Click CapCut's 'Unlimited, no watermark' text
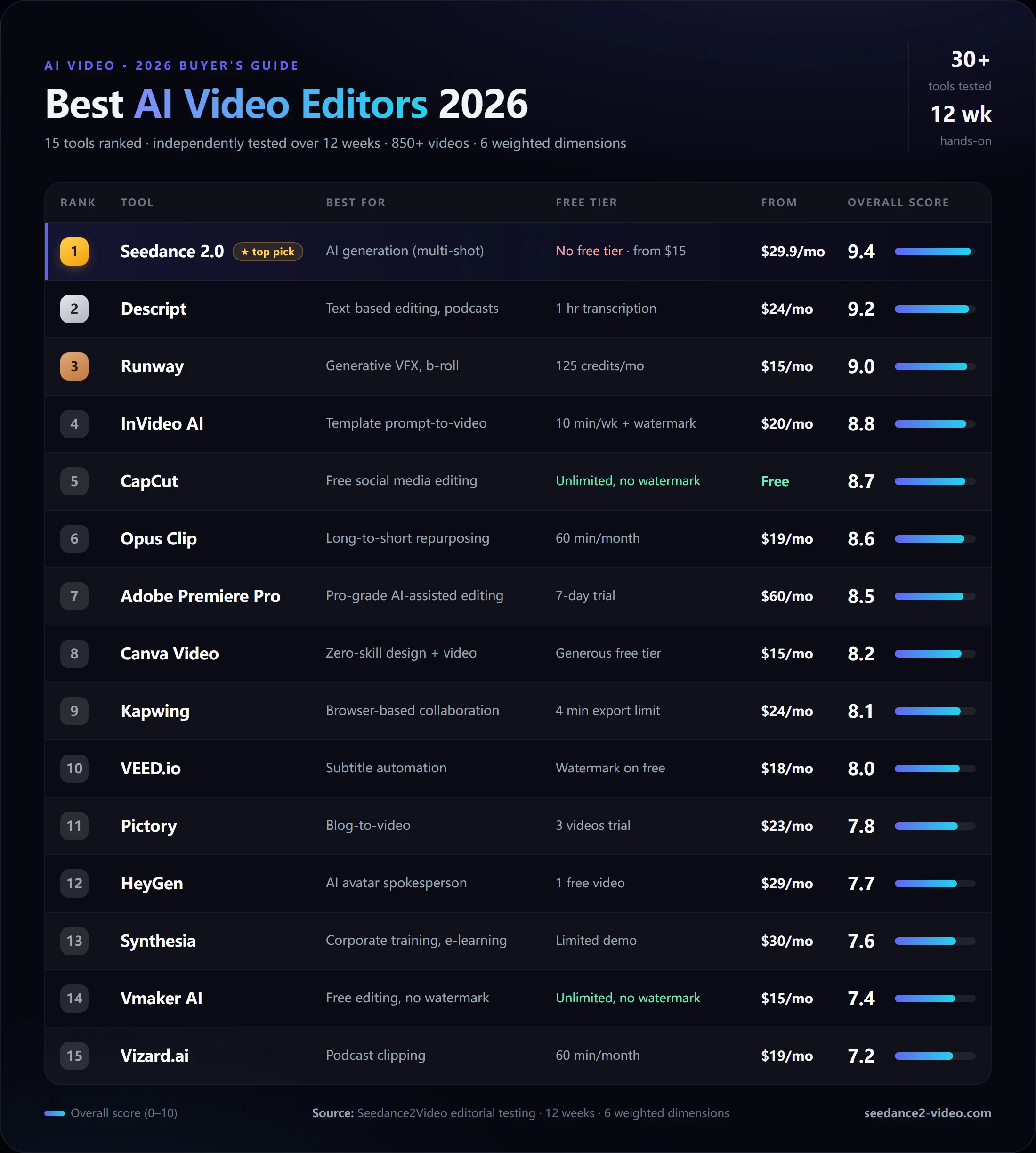Screen dimensions: 1036x1153 (x=628, y=481)
